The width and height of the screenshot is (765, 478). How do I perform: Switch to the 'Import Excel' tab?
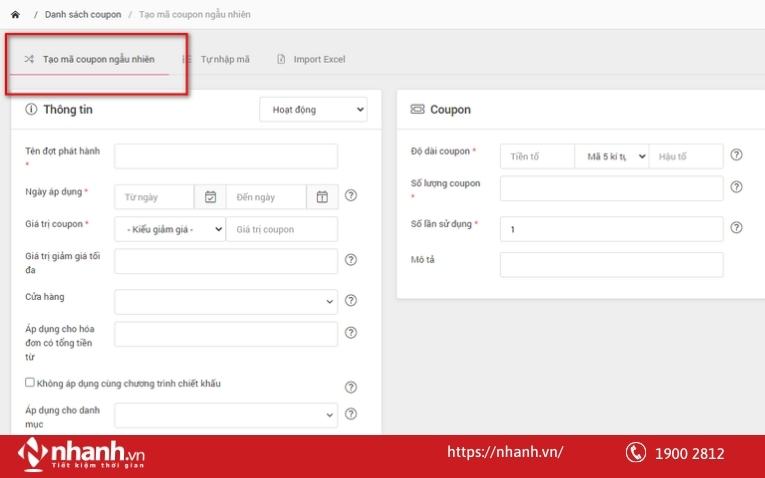pos(311,60)
